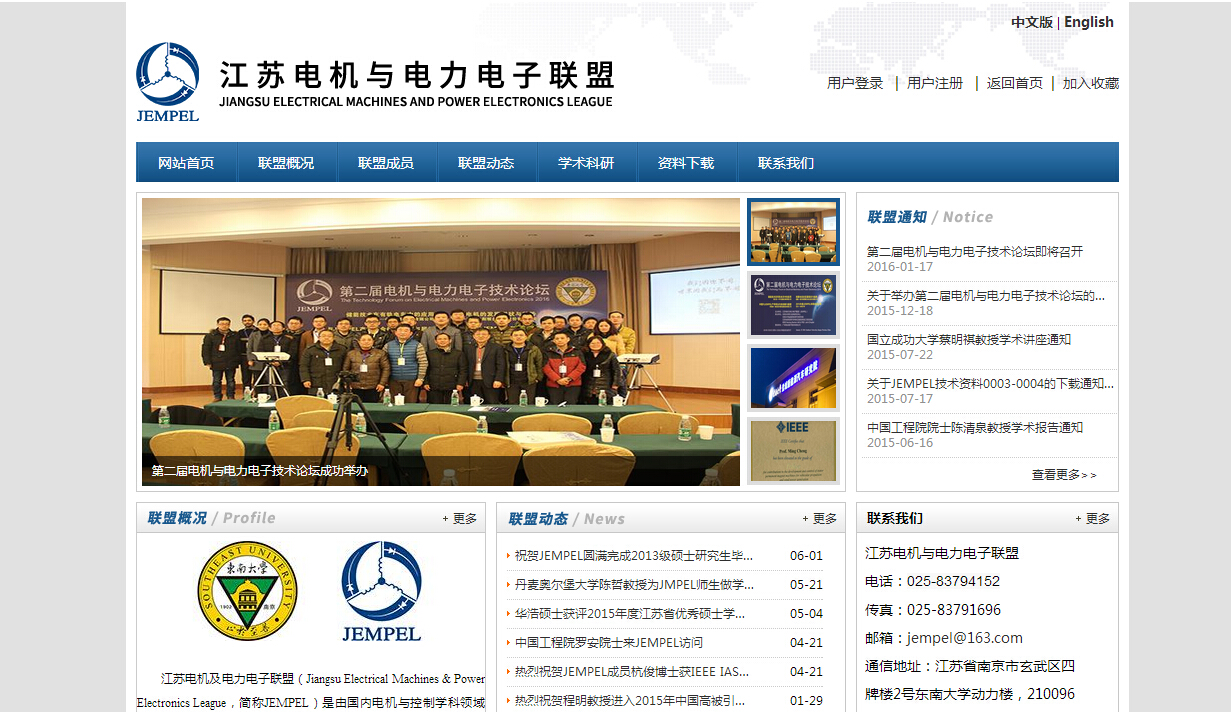This screenshot has width=1231, height=712.
Task: Click + 更多 in 联系我们 panel
Action: coord(1092,519)
